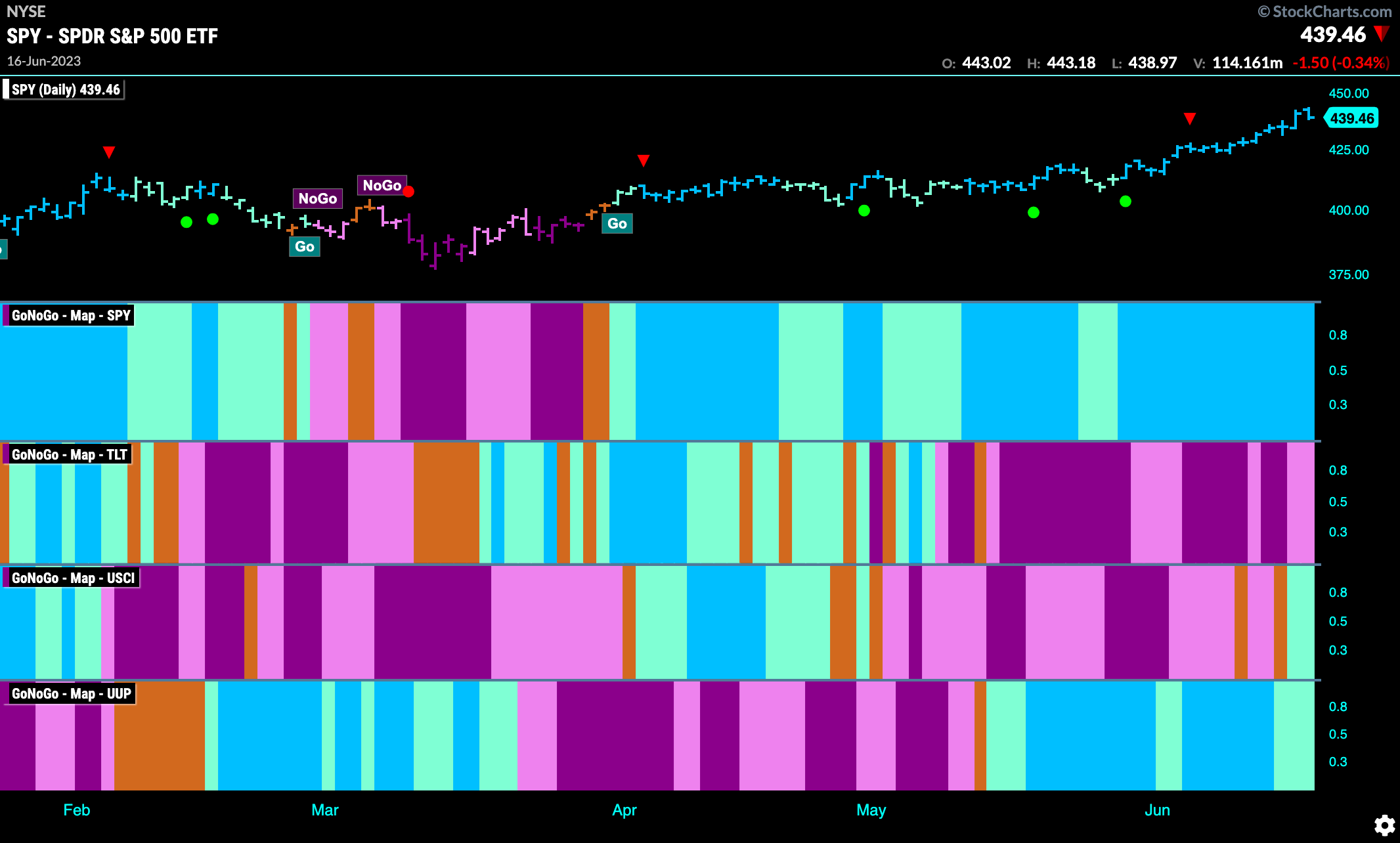Click the volume value 114.161m
1400x843 pixels.
click(1247, 63)
